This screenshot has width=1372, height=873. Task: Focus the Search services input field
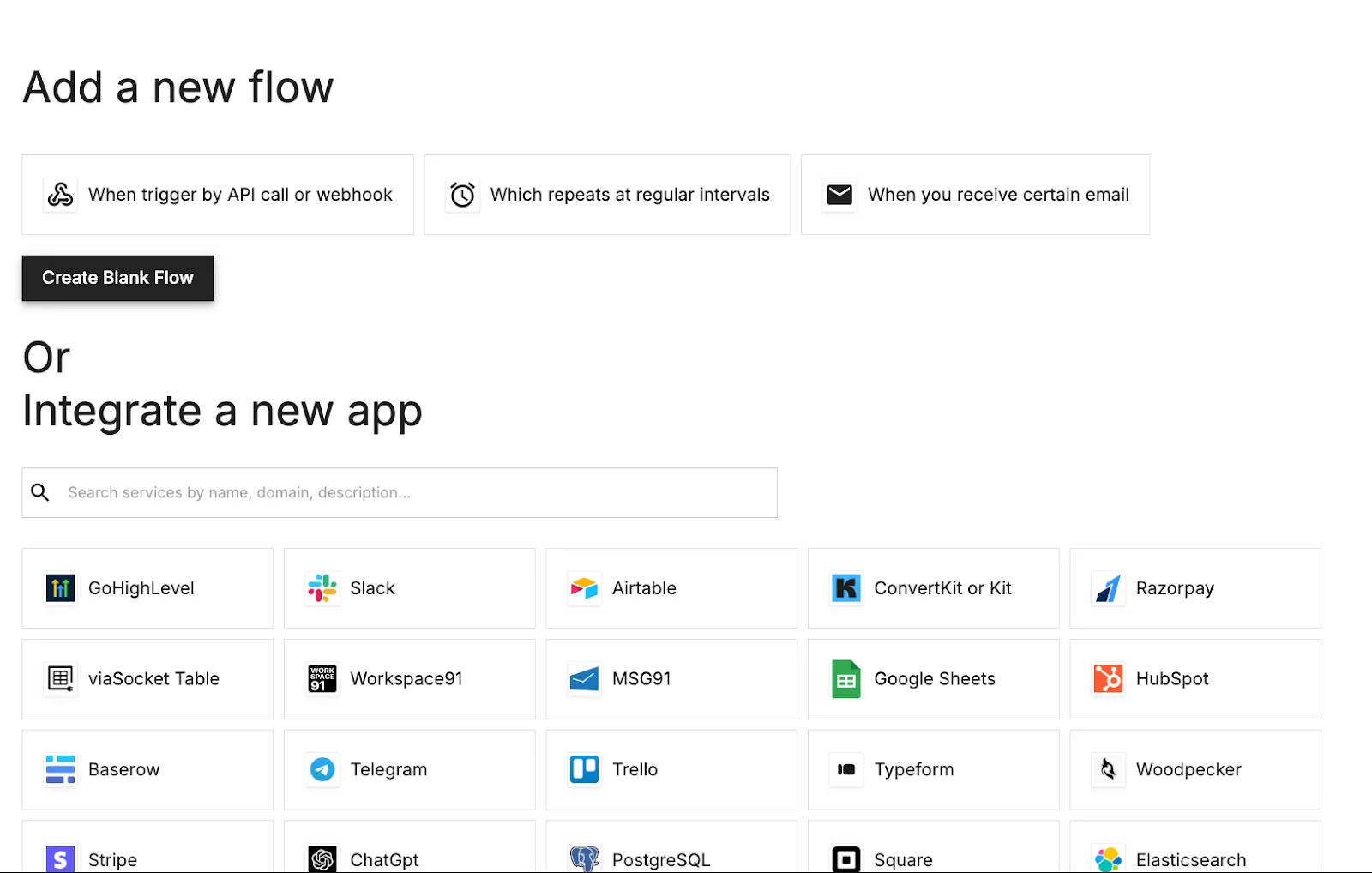[x=400, y=492]
